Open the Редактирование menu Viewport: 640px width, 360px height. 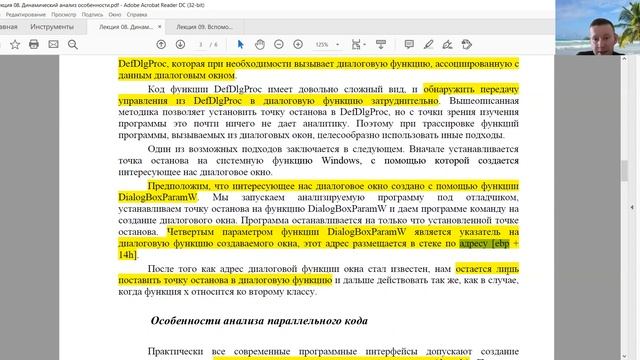(x=26, y=14)
